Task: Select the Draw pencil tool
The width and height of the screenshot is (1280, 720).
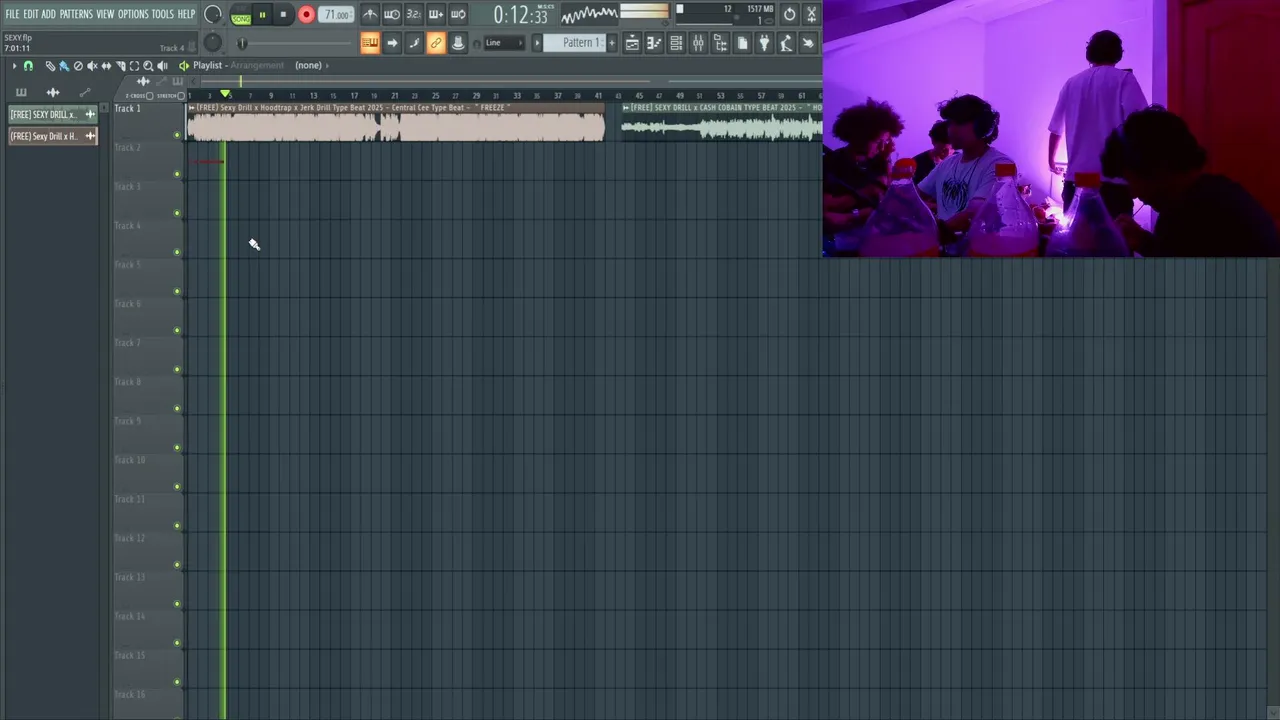Action: coord(50,66)
